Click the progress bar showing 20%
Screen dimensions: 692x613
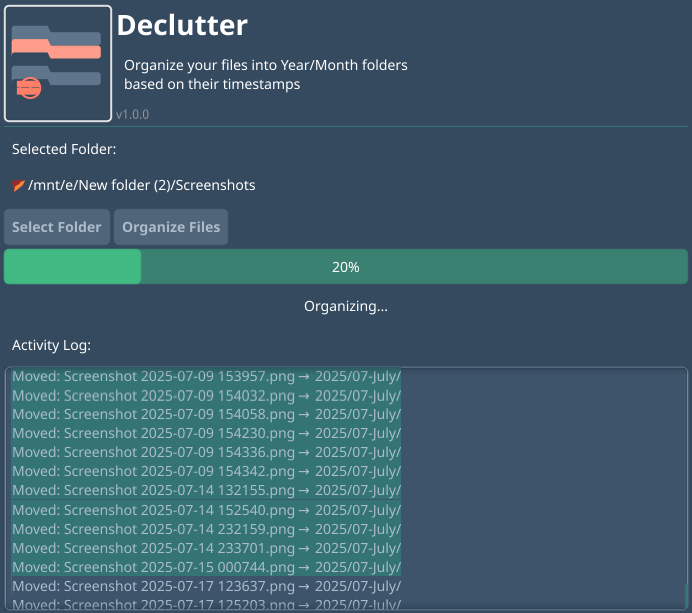tap(346, 267)
